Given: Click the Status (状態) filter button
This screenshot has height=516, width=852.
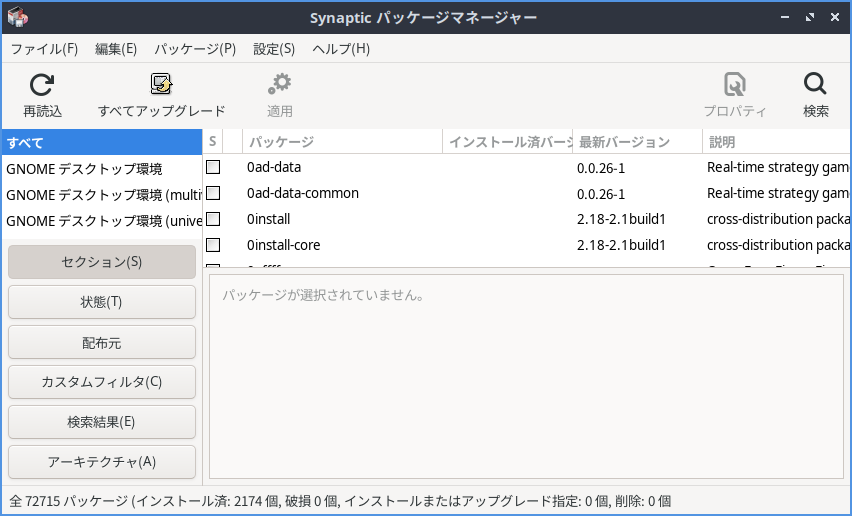Looking at the screenshot, I should [x=102, y=302].
